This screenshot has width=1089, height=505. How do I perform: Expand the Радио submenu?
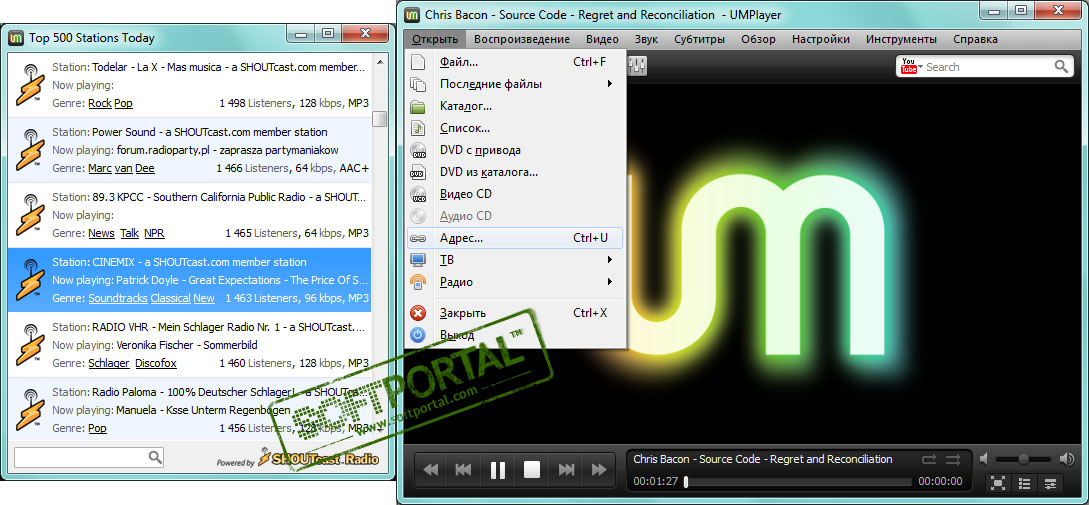[x=515, y=282]
